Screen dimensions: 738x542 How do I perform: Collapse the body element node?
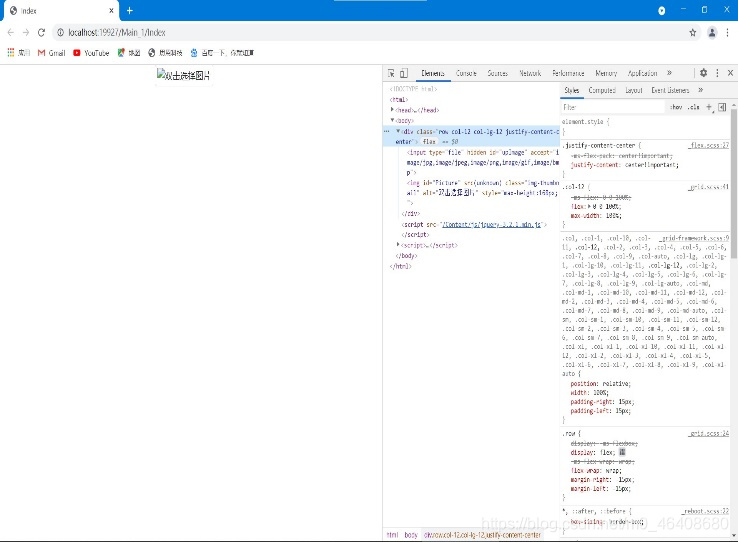(392, 120)
